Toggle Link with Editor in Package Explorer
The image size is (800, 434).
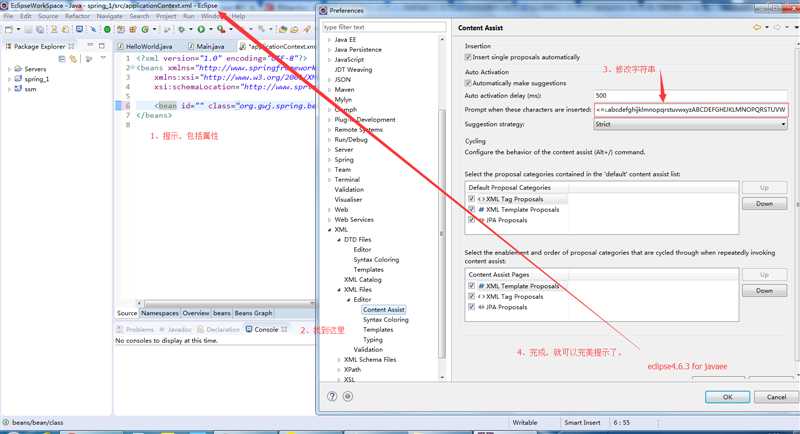point(73,59)
